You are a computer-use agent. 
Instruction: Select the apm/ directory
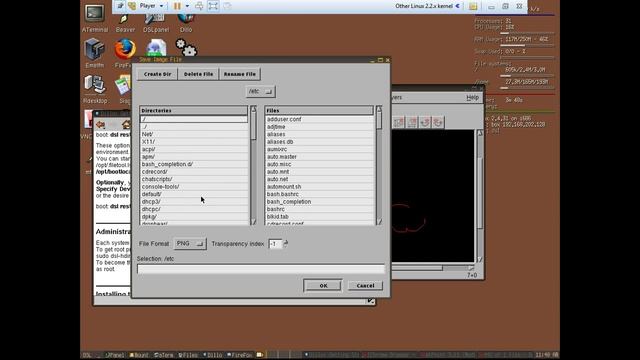(193, 157)
